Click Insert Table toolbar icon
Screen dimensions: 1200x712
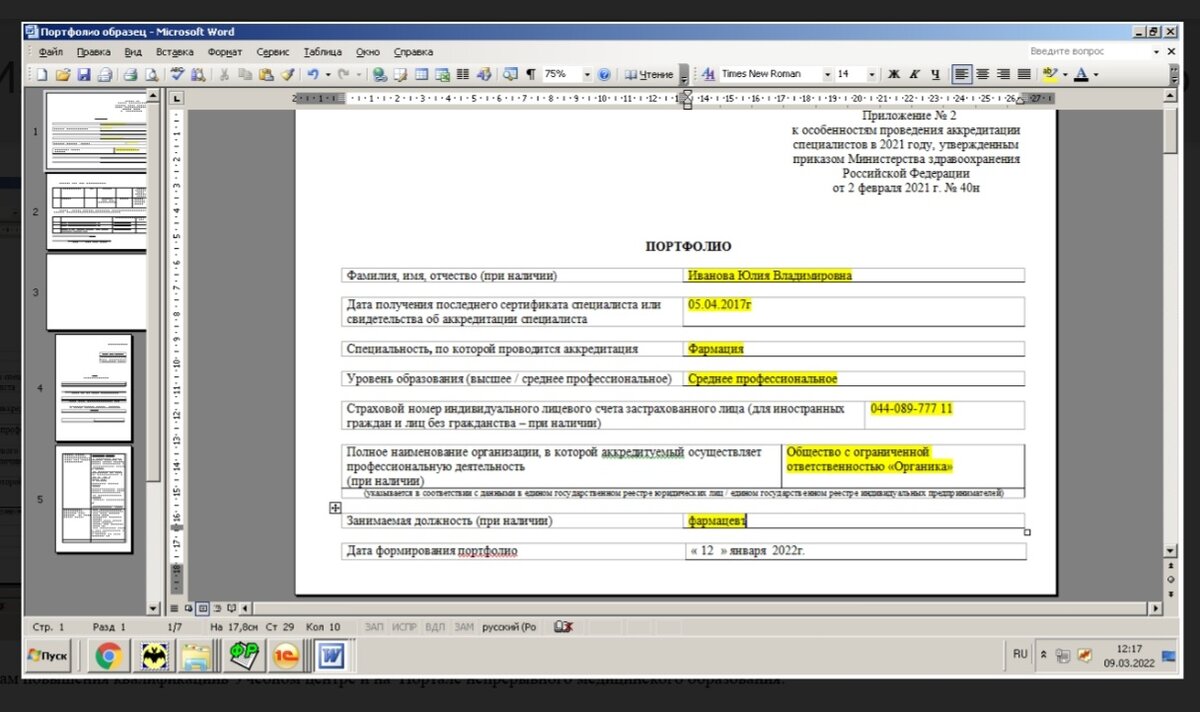coord(421,74)
